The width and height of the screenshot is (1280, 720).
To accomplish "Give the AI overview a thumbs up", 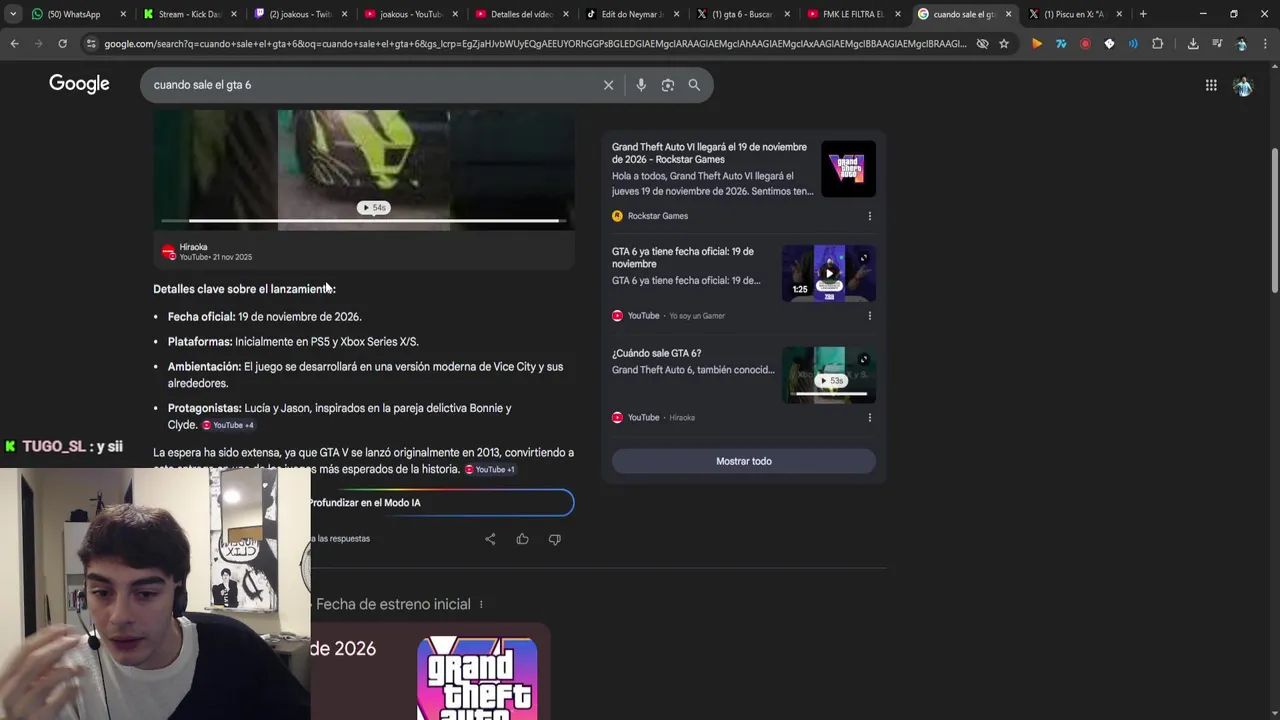I will pos(522,539).
